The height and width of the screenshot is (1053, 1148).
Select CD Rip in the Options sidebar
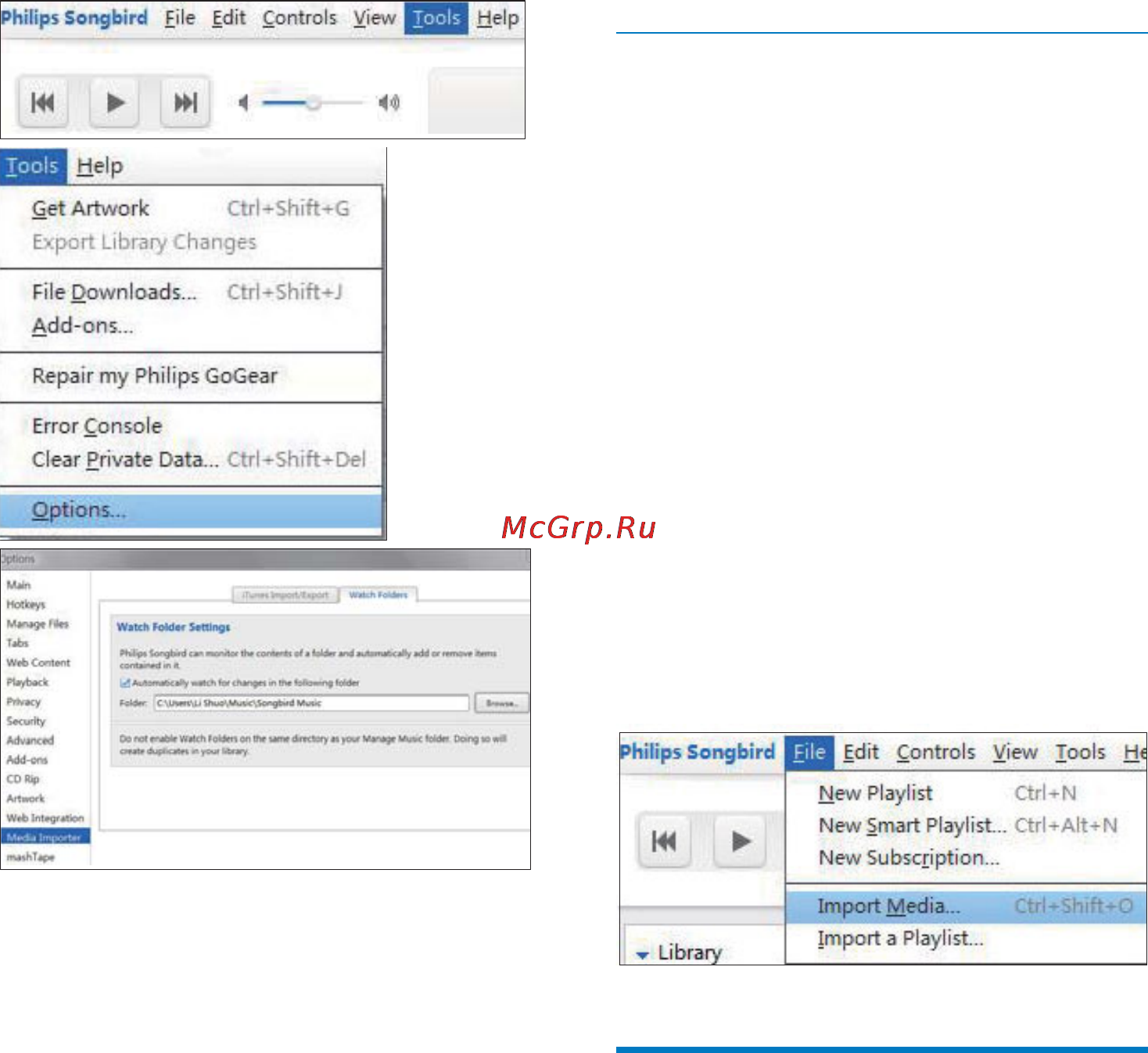tap(23, 779)
